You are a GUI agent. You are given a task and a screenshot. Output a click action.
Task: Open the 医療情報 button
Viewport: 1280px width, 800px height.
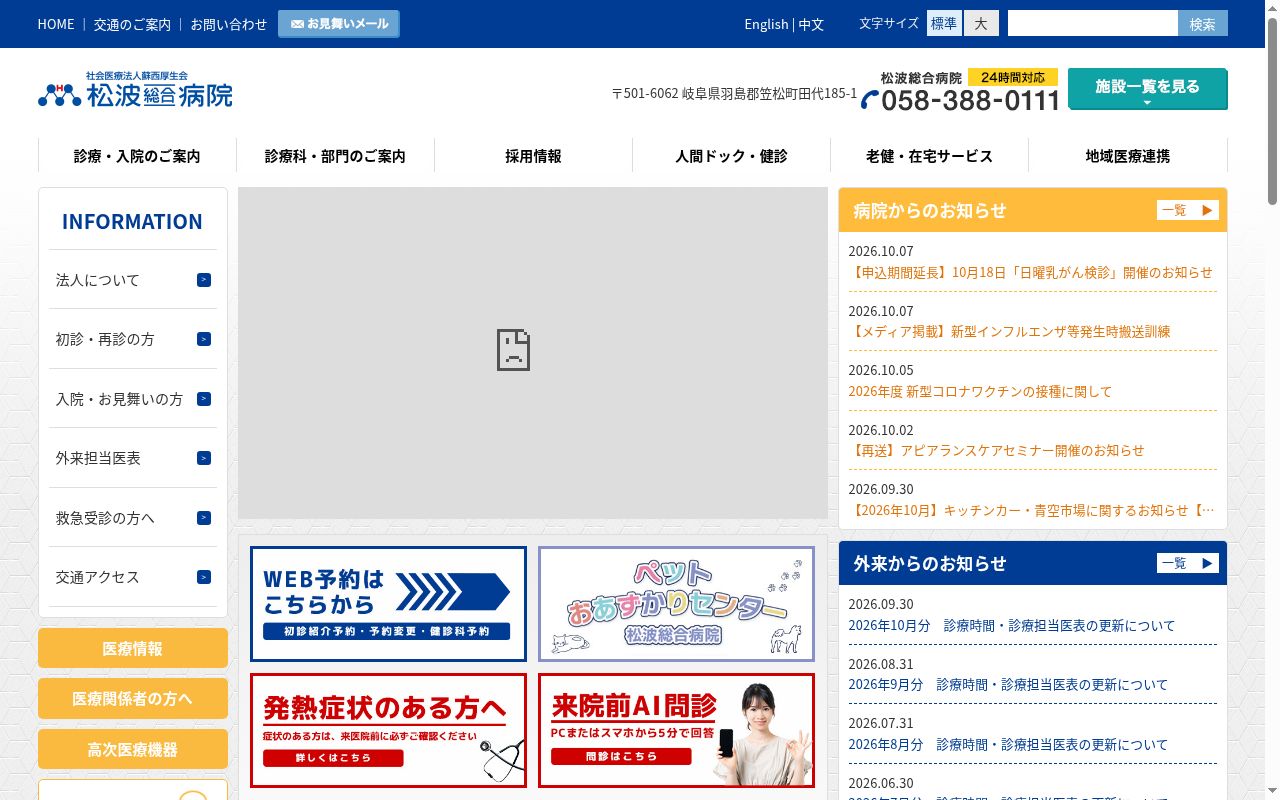[x=133, y=648]
